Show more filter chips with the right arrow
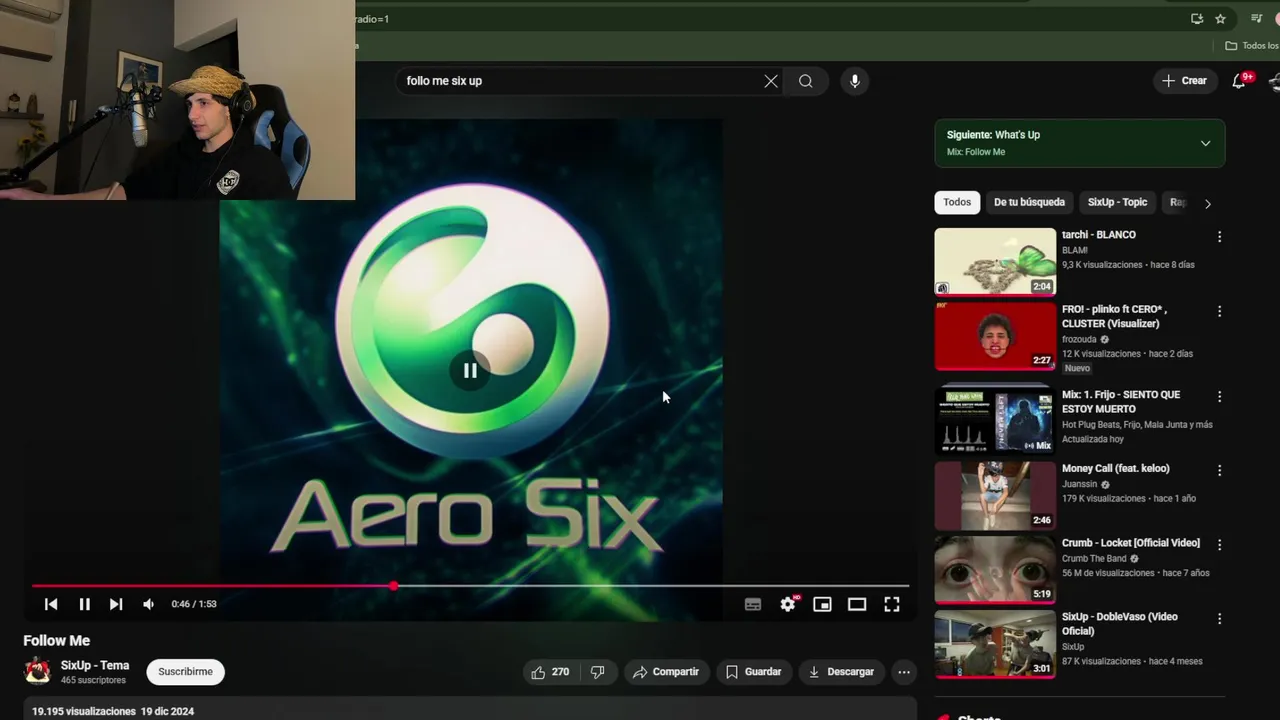This screenshot has width=1280, height=720. (x=1207, y=203)
